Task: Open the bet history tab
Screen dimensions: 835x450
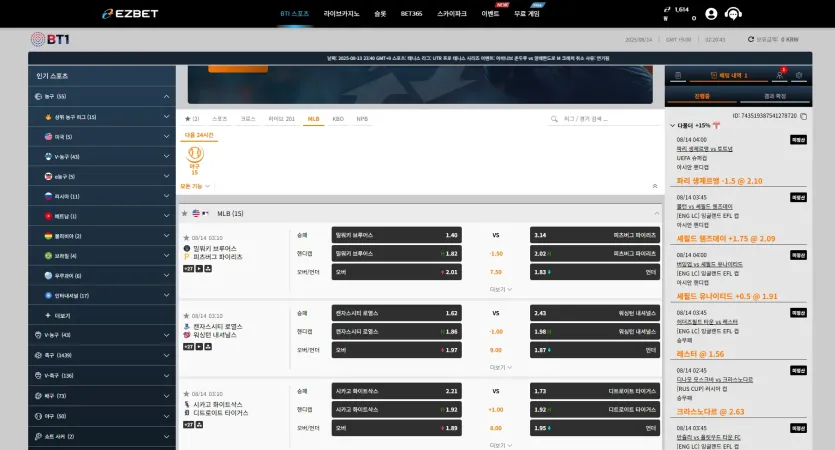Action: click(728, 76)
